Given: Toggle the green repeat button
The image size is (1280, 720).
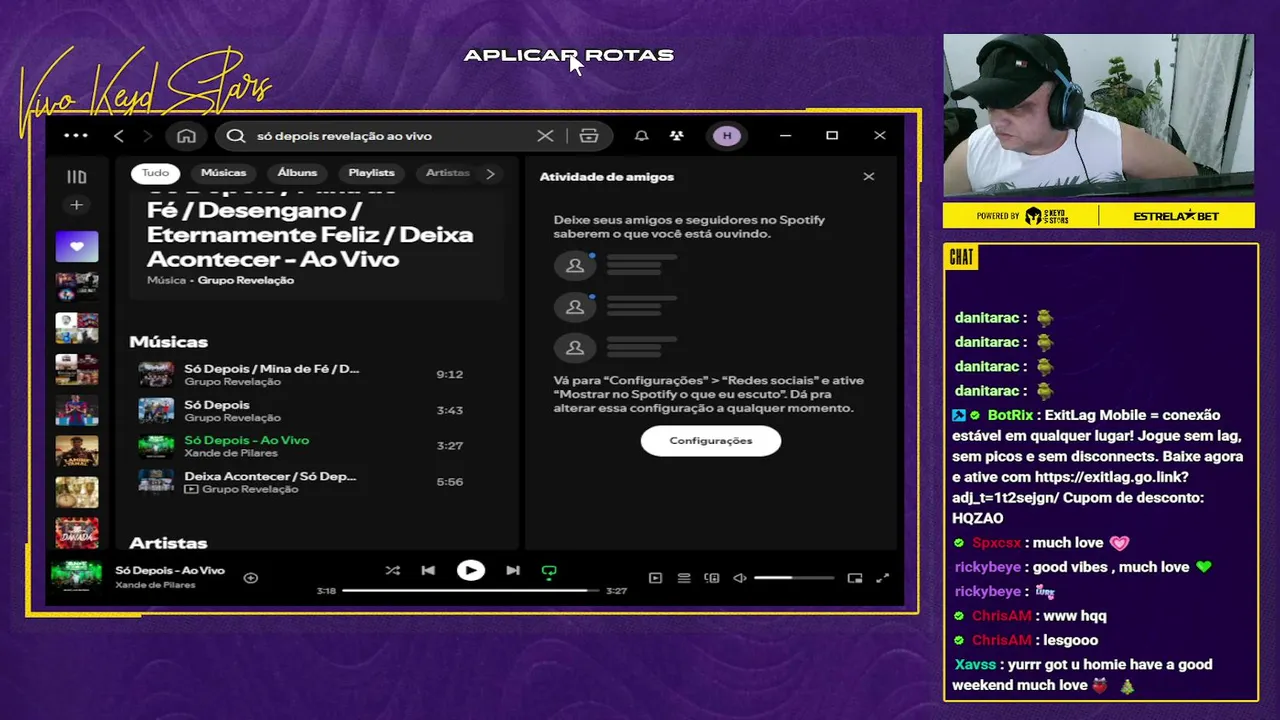Looking at the screenshot, I should 549,572.
